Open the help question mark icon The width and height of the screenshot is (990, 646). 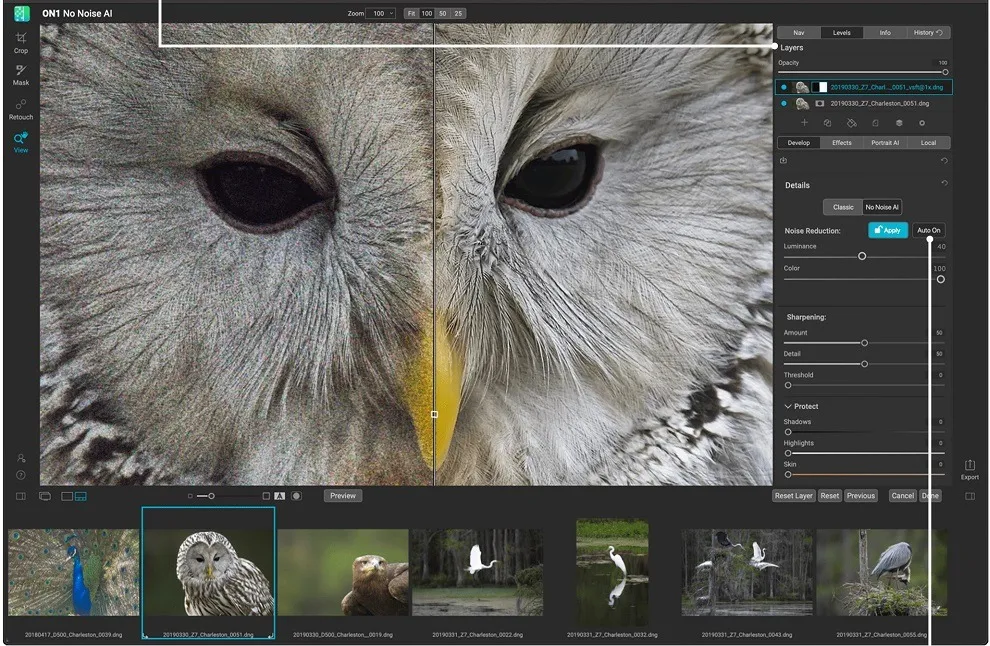pos(21,475)
